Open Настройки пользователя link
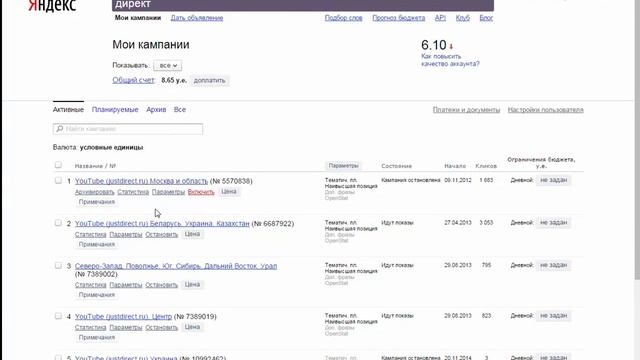Viewport: 640px width, 360px height. point(545,110)
